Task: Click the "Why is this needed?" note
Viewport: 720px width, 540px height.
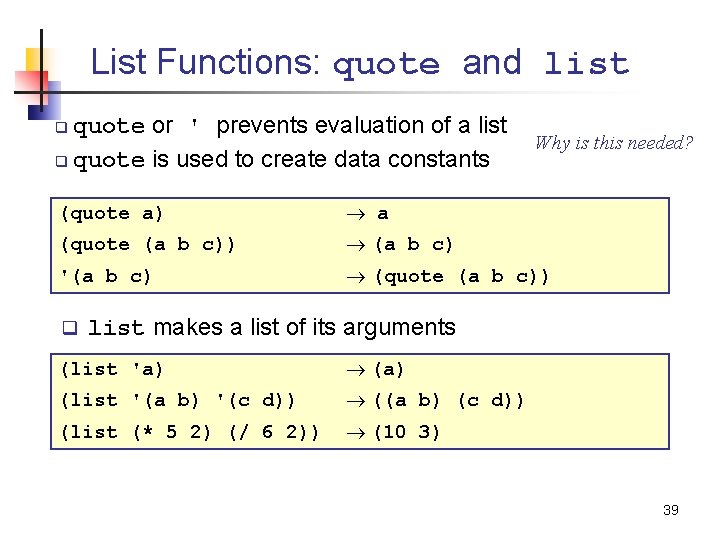Action: [613, 142]
